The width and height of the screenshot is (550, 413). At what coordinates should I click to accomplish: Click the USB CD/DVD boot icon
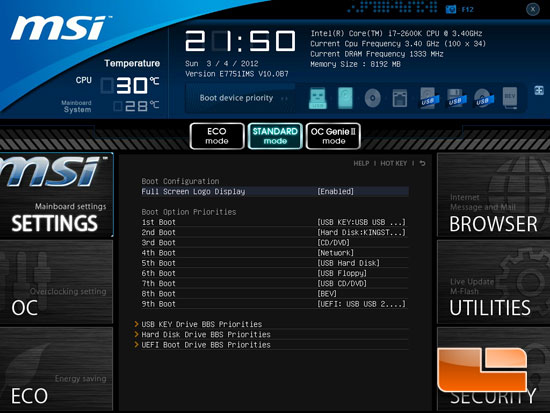click(x=484, y=98)
